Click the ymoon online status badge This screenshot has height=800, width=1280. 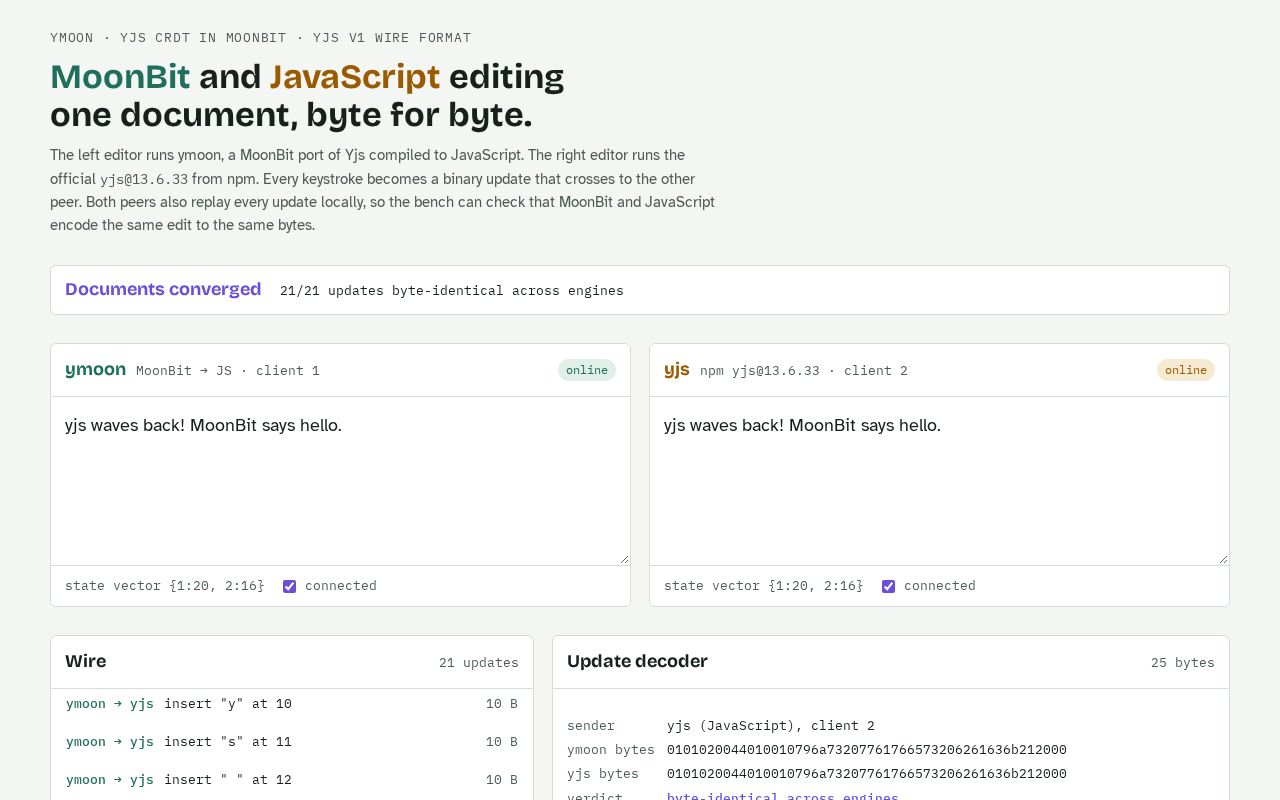click(x=587, y=370)
